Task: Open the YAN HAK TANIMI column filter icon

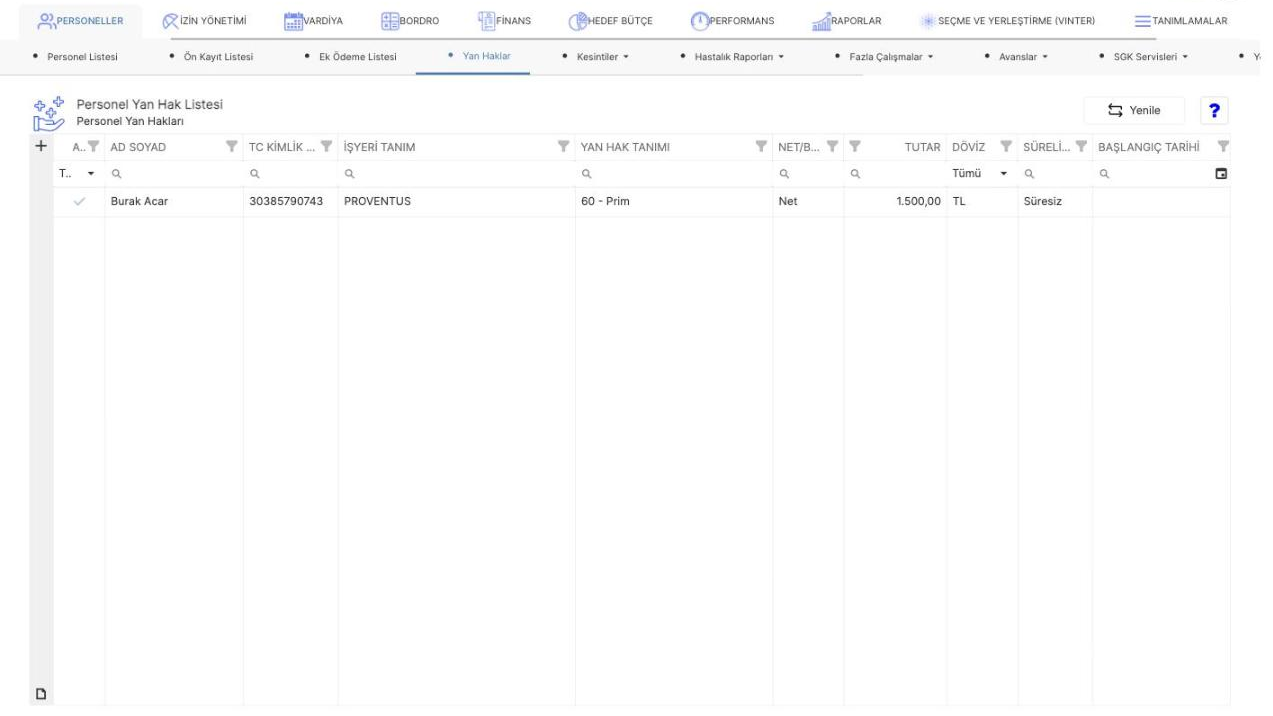Action: [x=762, y=148]
